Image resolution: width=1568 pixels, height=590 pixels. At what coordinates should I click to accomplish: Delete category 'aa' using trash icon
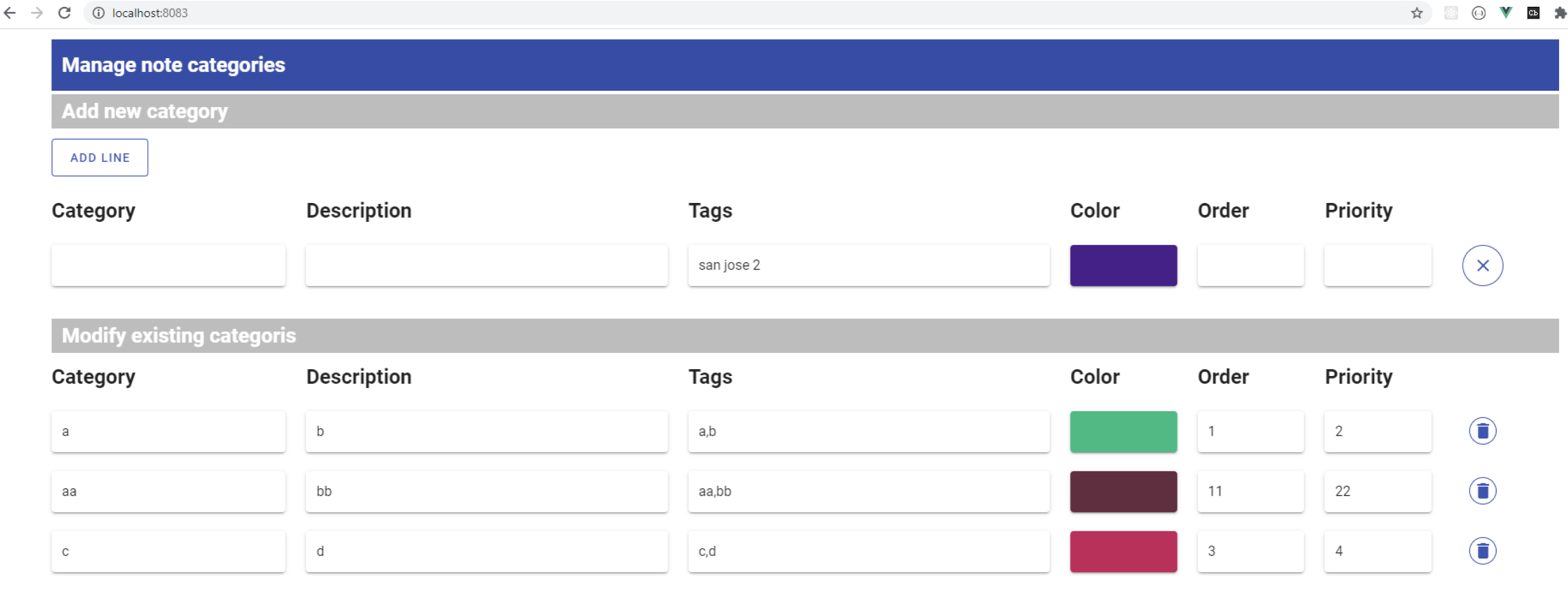[x=1482, y=491]
